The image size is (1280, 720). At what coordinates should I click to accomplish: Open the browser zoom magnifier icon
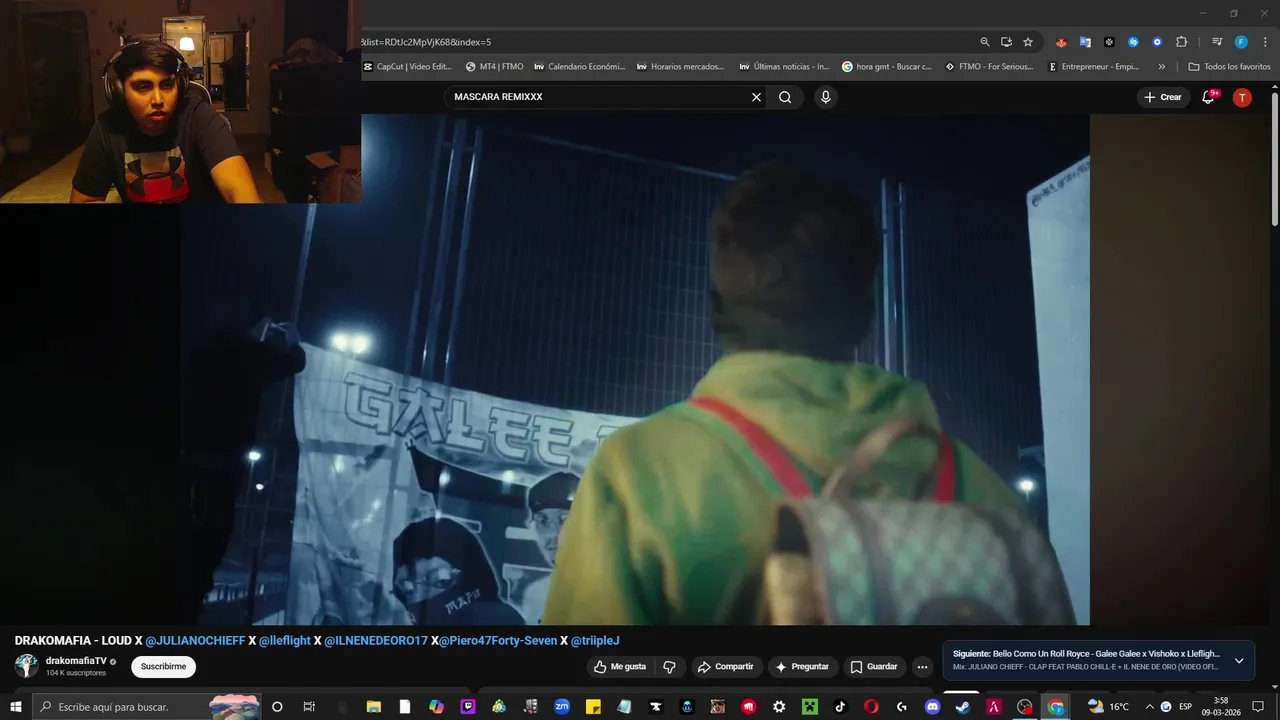pos(985,42)
